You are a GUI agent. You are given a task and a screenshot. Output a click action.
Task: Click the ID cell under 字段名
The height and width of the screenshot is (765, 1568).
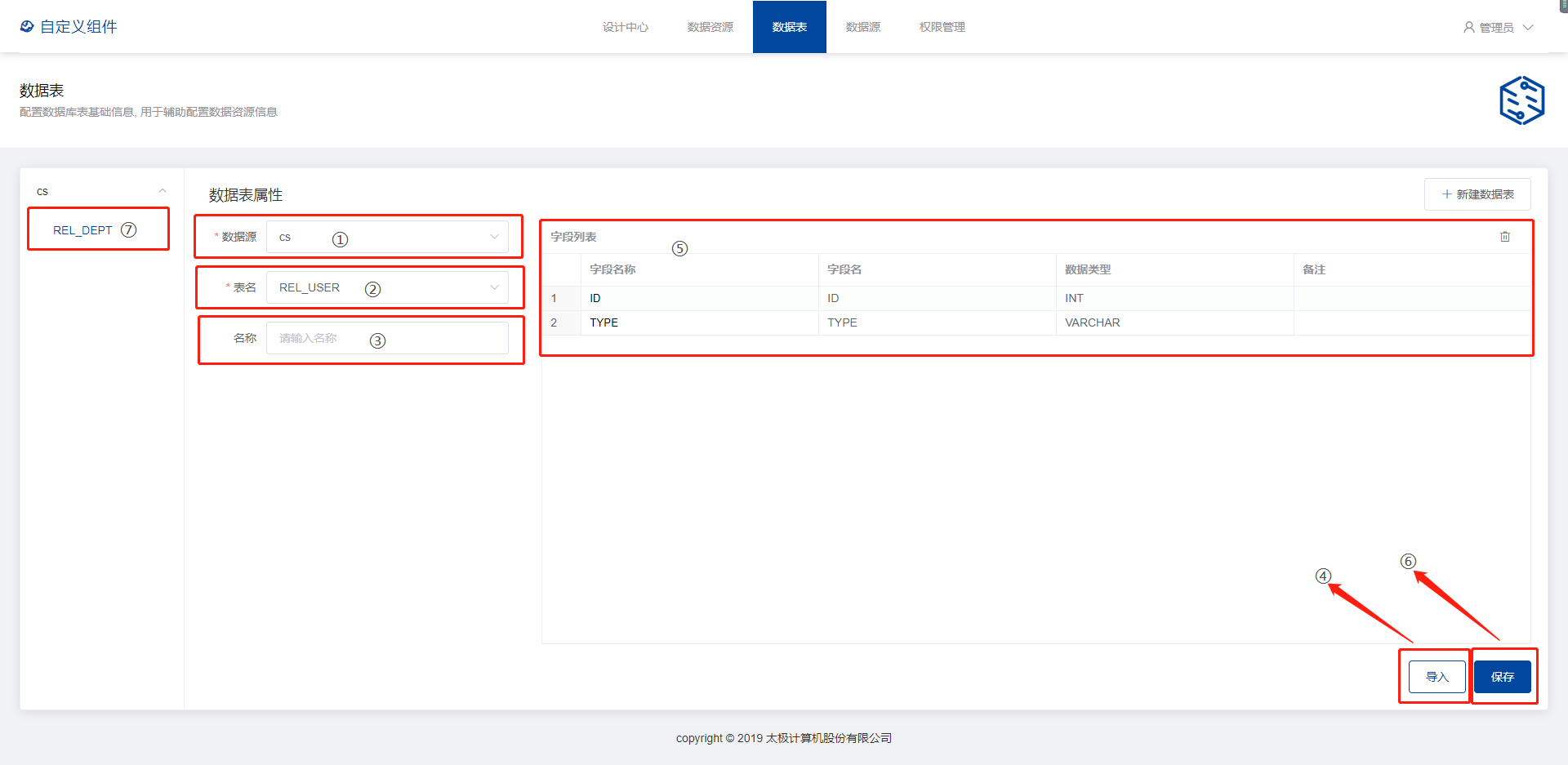point(937,298)
